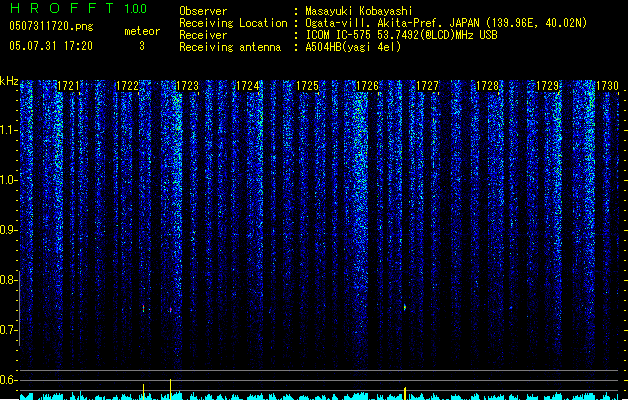629x400 pixels.
Task: Click the 1.1 kHz axis tick
Action: 8,130
